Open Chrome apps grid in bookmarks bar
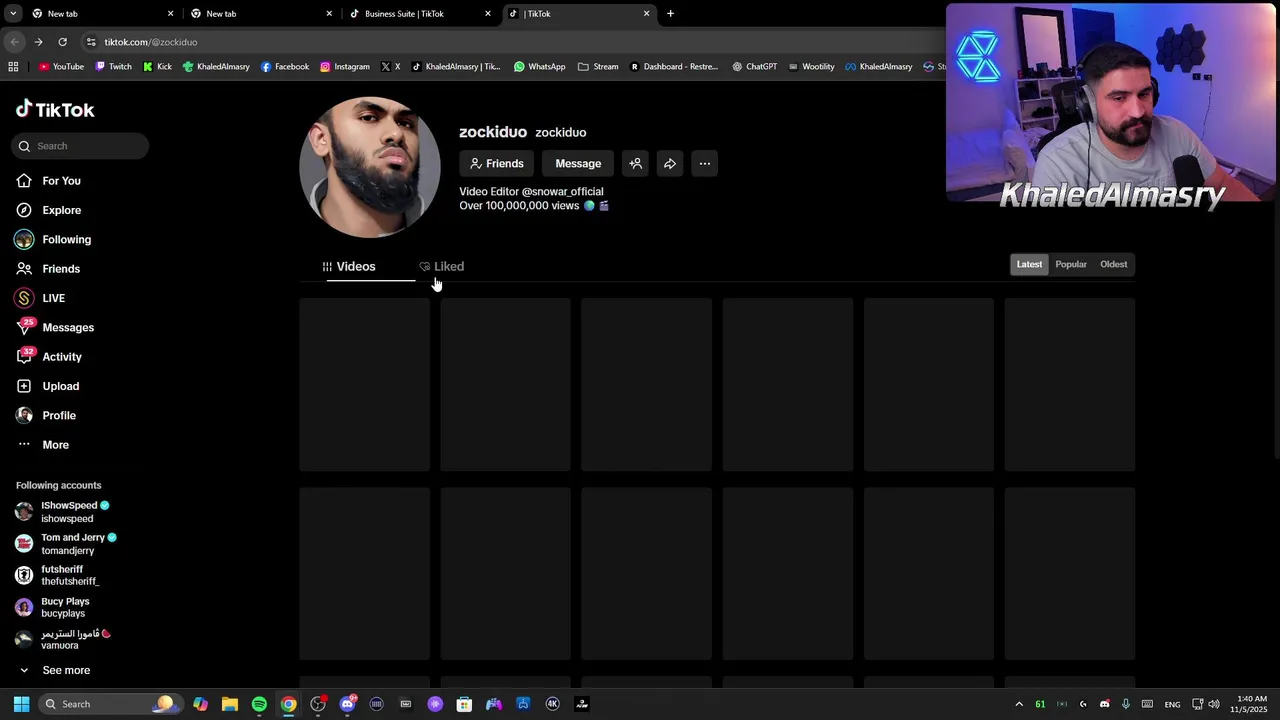The height and width of the screenshot is (720, 1280). point(13,67)
